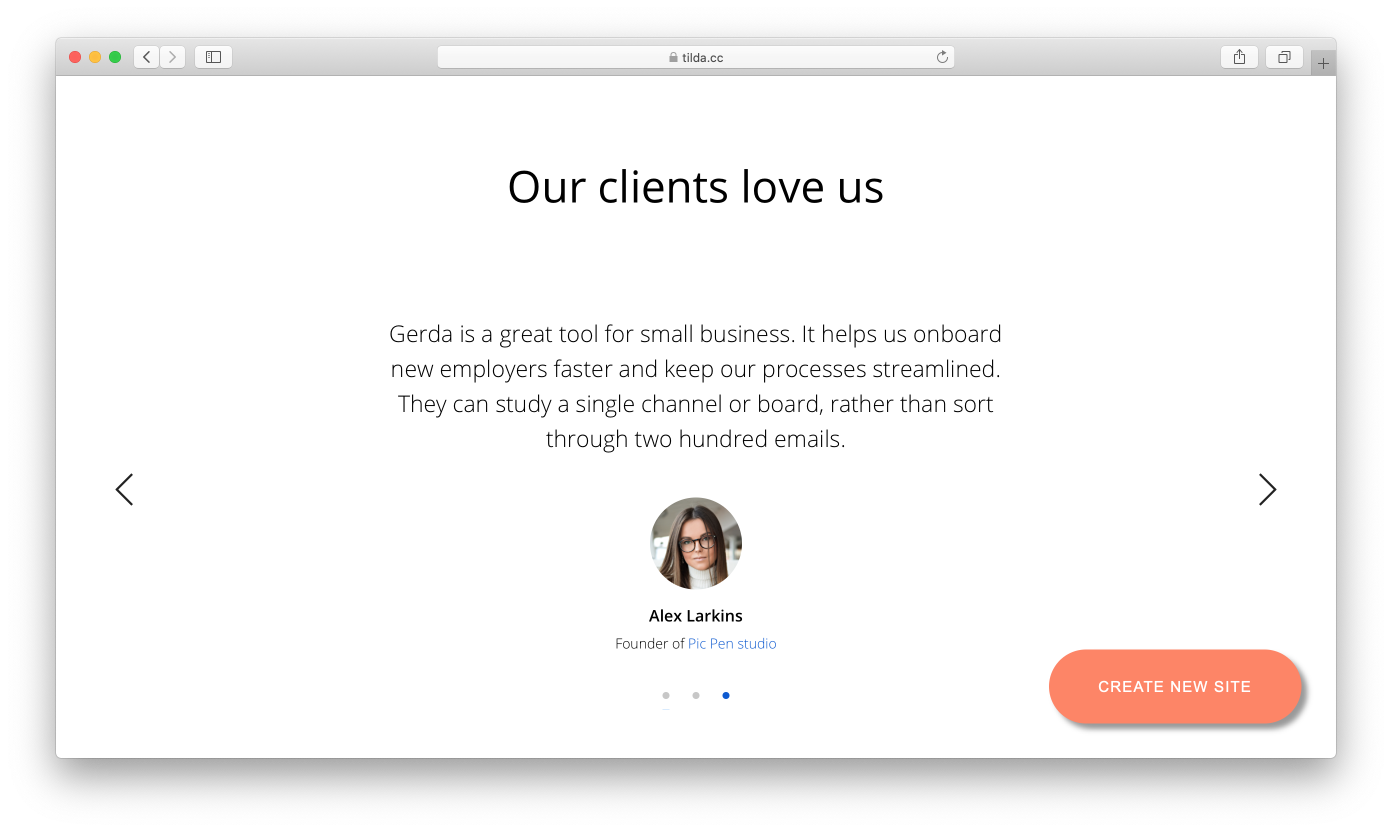Select the first carousel dot
1392x832 pixels.
tap(666, 695)
